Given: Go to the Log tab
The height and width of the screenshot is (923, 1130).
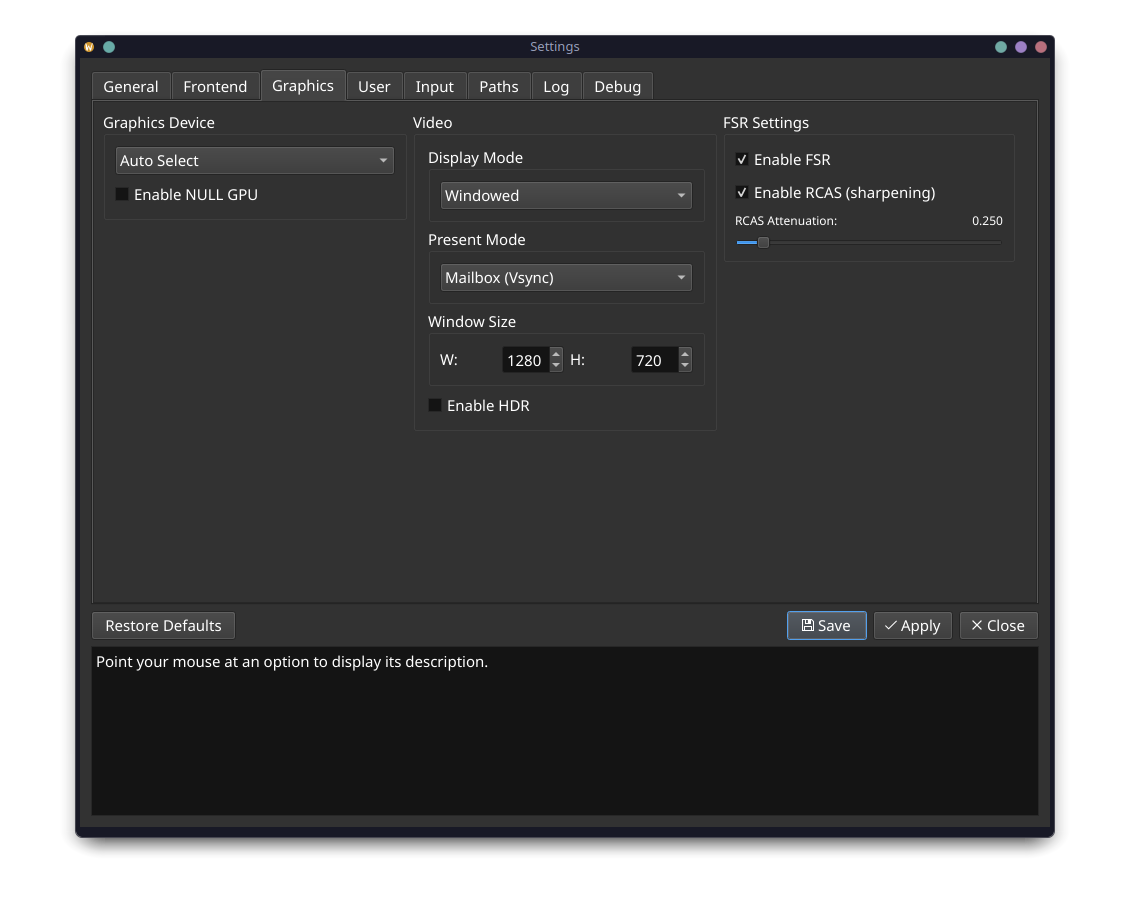Looking at the screenshot, I should click(x=556, y=86).
